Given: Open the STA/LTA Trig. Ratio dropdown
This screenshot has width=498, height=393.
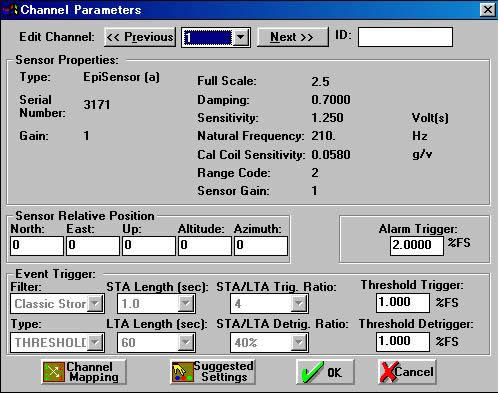Looking at the screenshot, I should pos(298,304).
